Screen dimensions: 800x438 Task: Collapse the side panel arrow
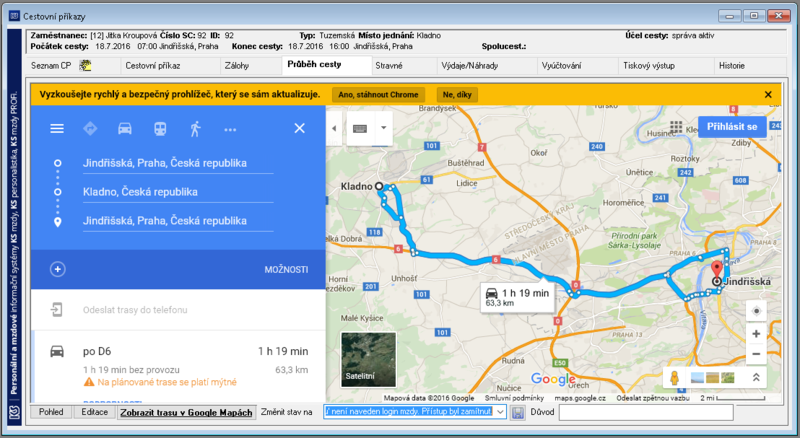pyautogui.click(x=334, y=128)
